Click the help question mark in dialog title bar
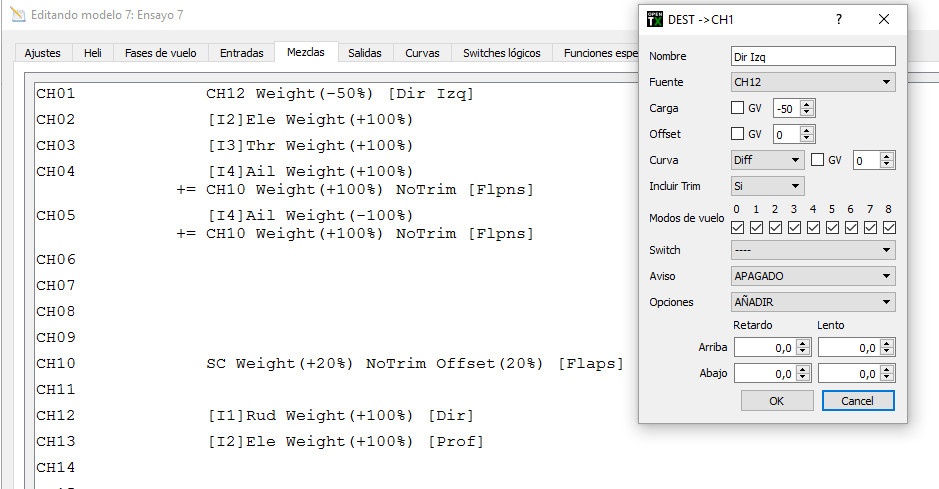Viewport: 939px width, 489px height. 838,19
